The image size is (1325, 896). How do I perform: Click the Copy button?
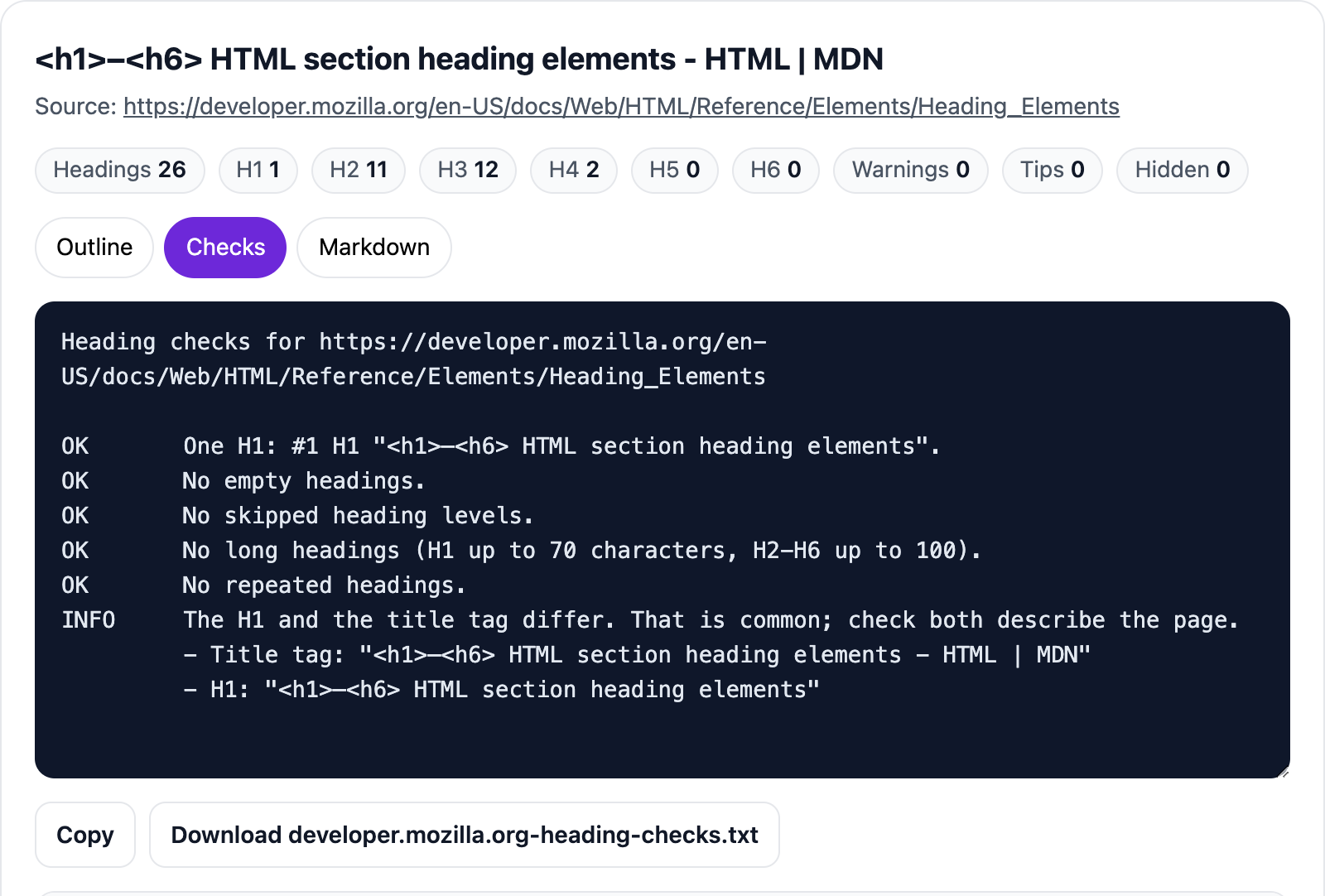(x=85, y=835)
